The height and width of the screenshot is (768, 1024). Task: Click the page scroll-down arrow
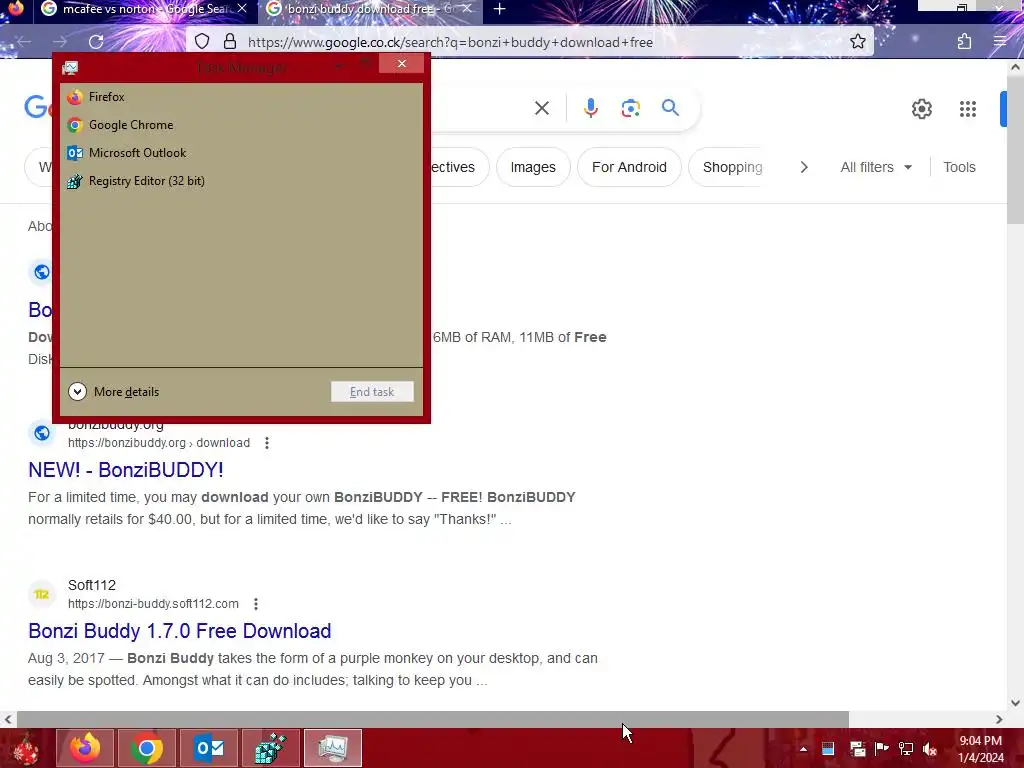1016,703
